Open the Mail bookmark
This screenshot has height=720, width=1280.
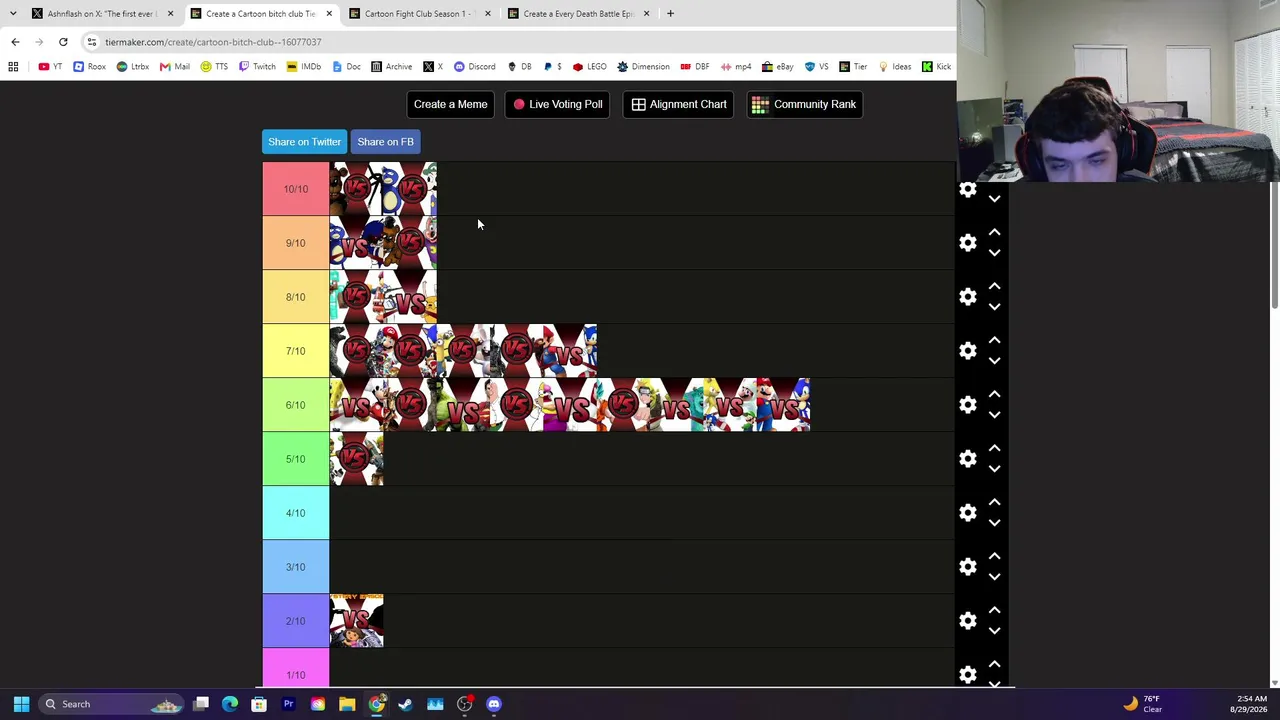pyautogui.click(x=174, y=67)
